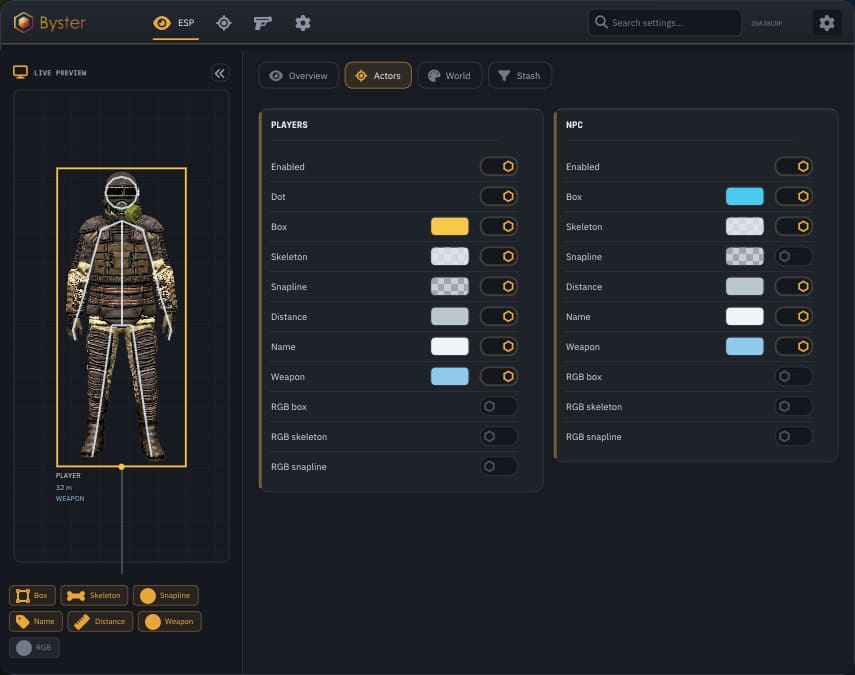855x675 pixels.
Task: Toggle NPC Skeleton switch
Action: (x=793, y=226)
